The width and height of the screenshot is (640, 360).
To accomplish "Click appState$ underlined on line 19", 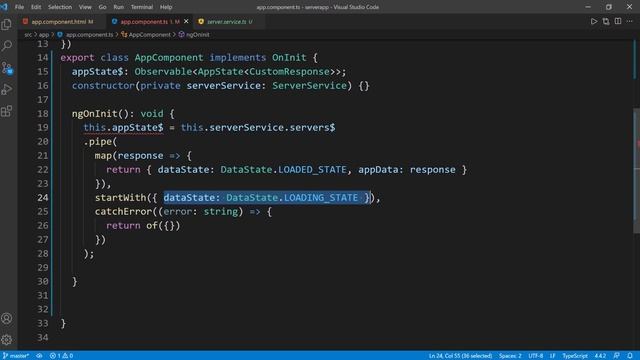I will (x=138, y=127).
